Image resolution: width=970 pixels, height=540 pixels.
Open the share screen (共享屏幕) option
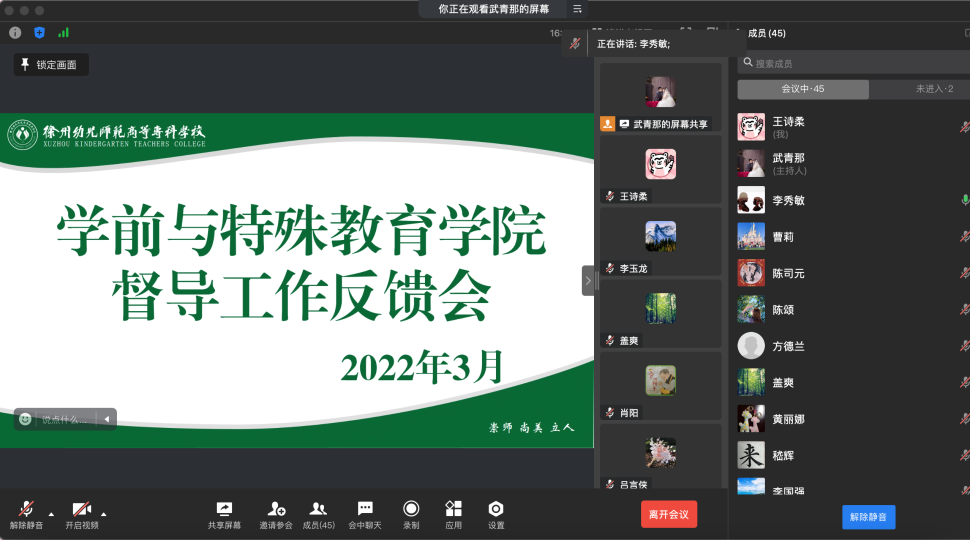coord(224,509)
